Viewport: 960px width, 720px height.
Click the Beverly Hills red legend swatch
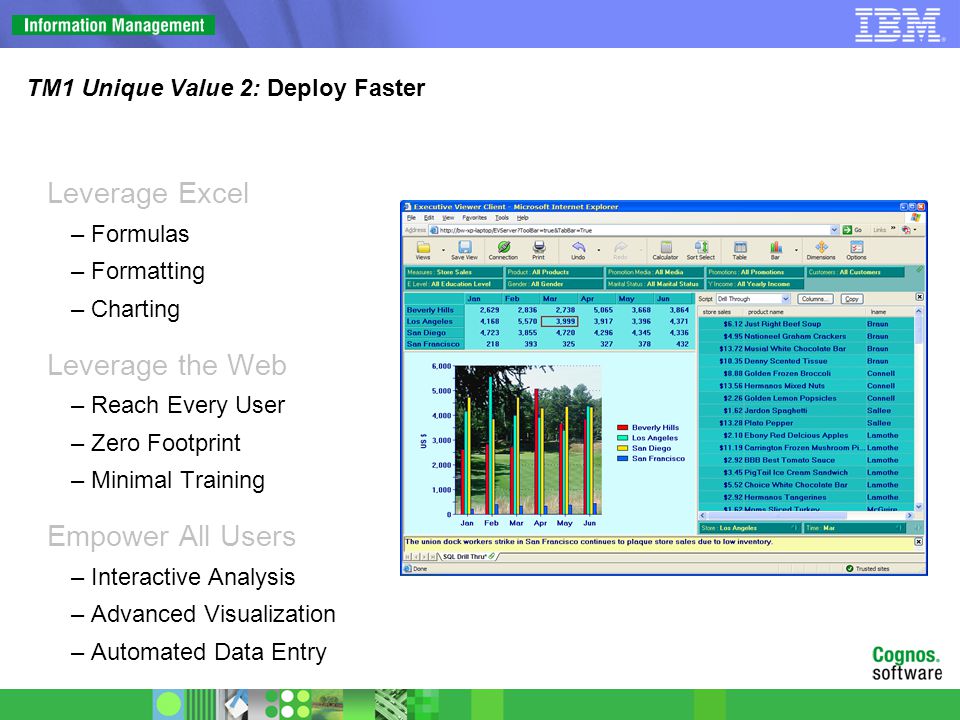pyautogui.click(x=623, y=427)
